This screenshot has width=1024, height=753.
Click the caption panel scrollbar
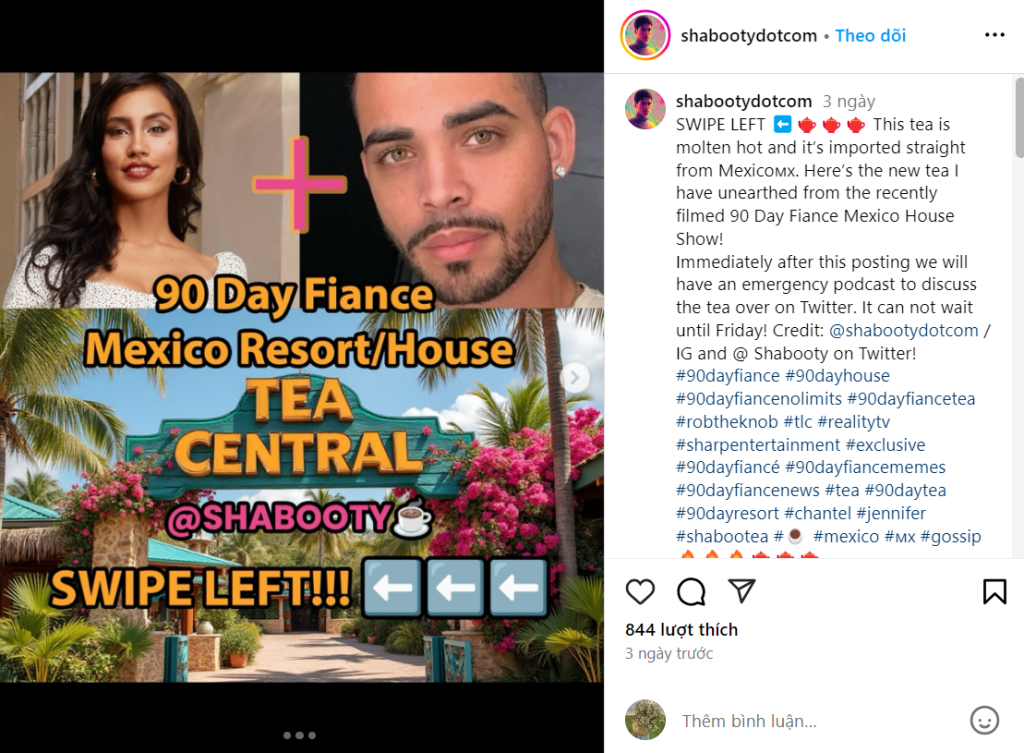click(1019, 118)
